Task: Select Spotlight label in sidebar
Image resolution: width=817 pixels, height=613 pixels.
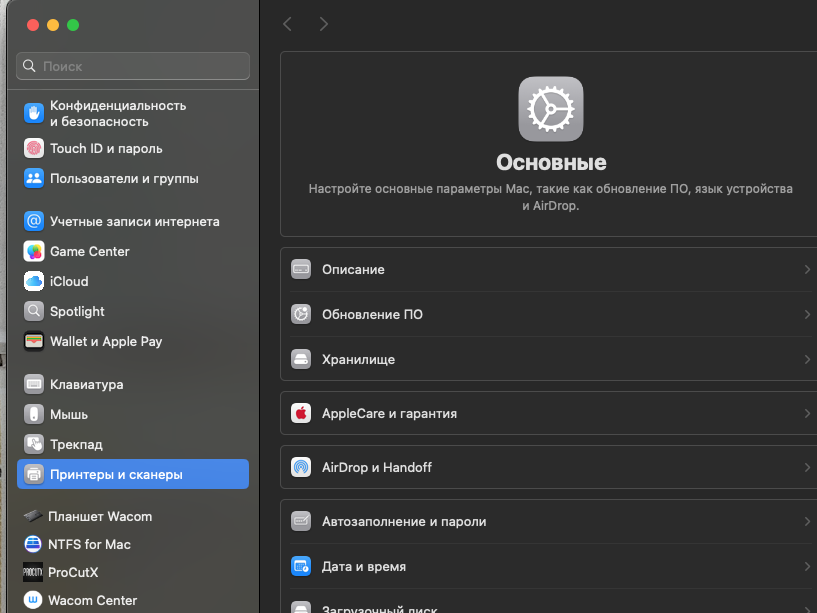Action: pyautogui.click(x=77, y=312)
